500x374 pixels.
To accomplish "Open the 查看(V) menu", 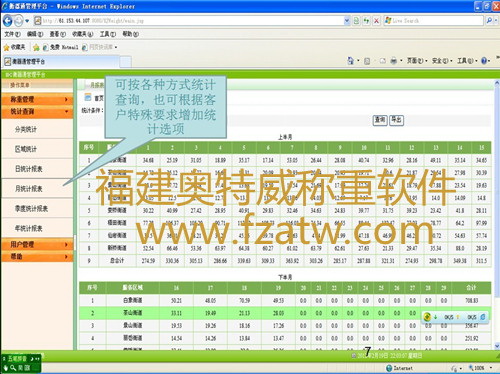I will [x=57, y=34].
